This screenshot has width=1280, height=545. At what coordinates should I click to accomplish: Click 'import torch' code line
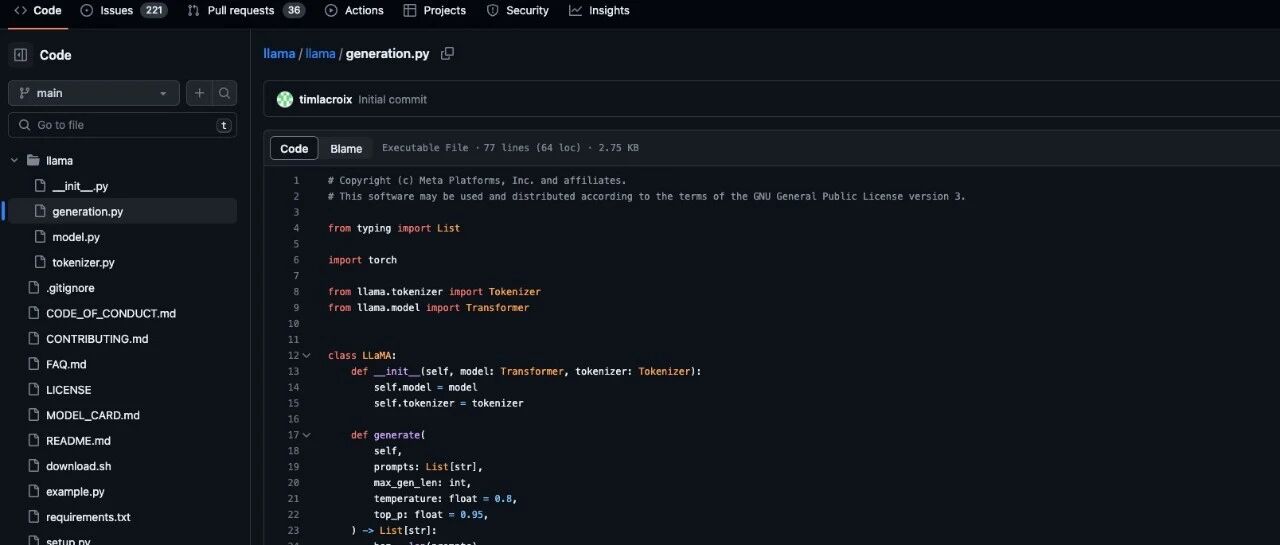pyautogui.click(x=362, y=260)
